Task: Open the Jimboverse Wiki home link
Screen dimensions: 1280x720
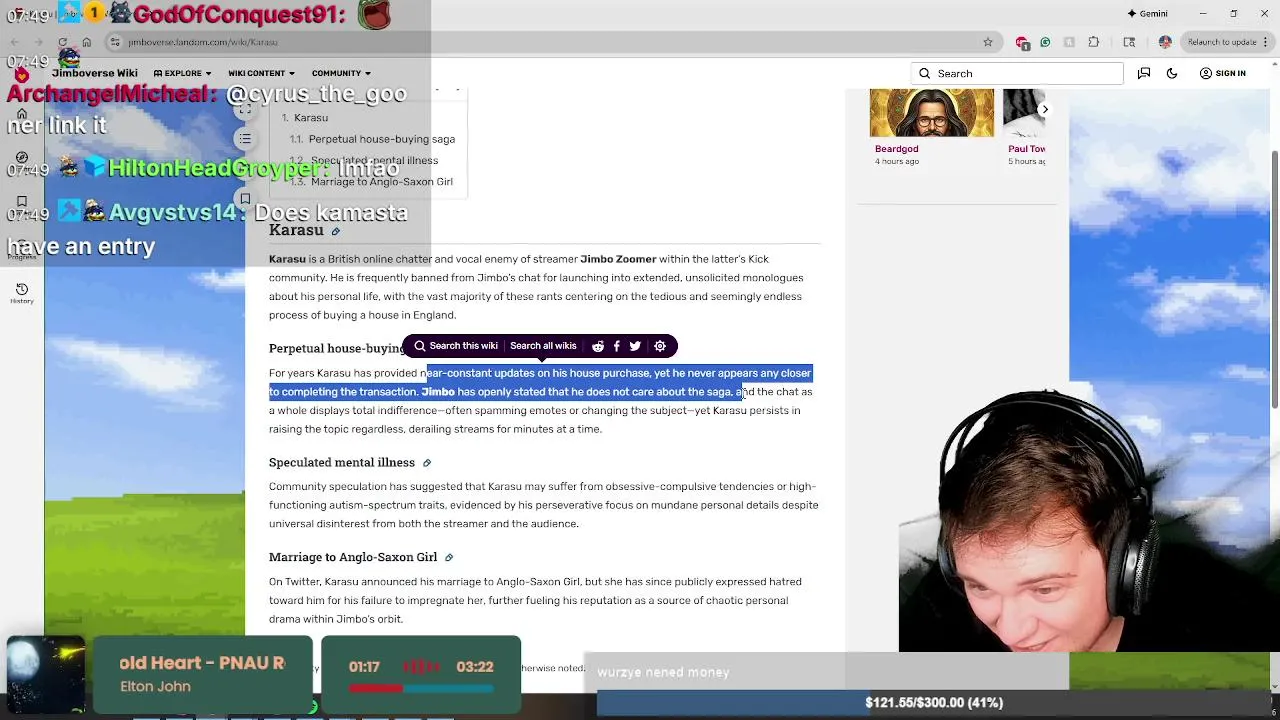Action: click(x=94, y=73)
